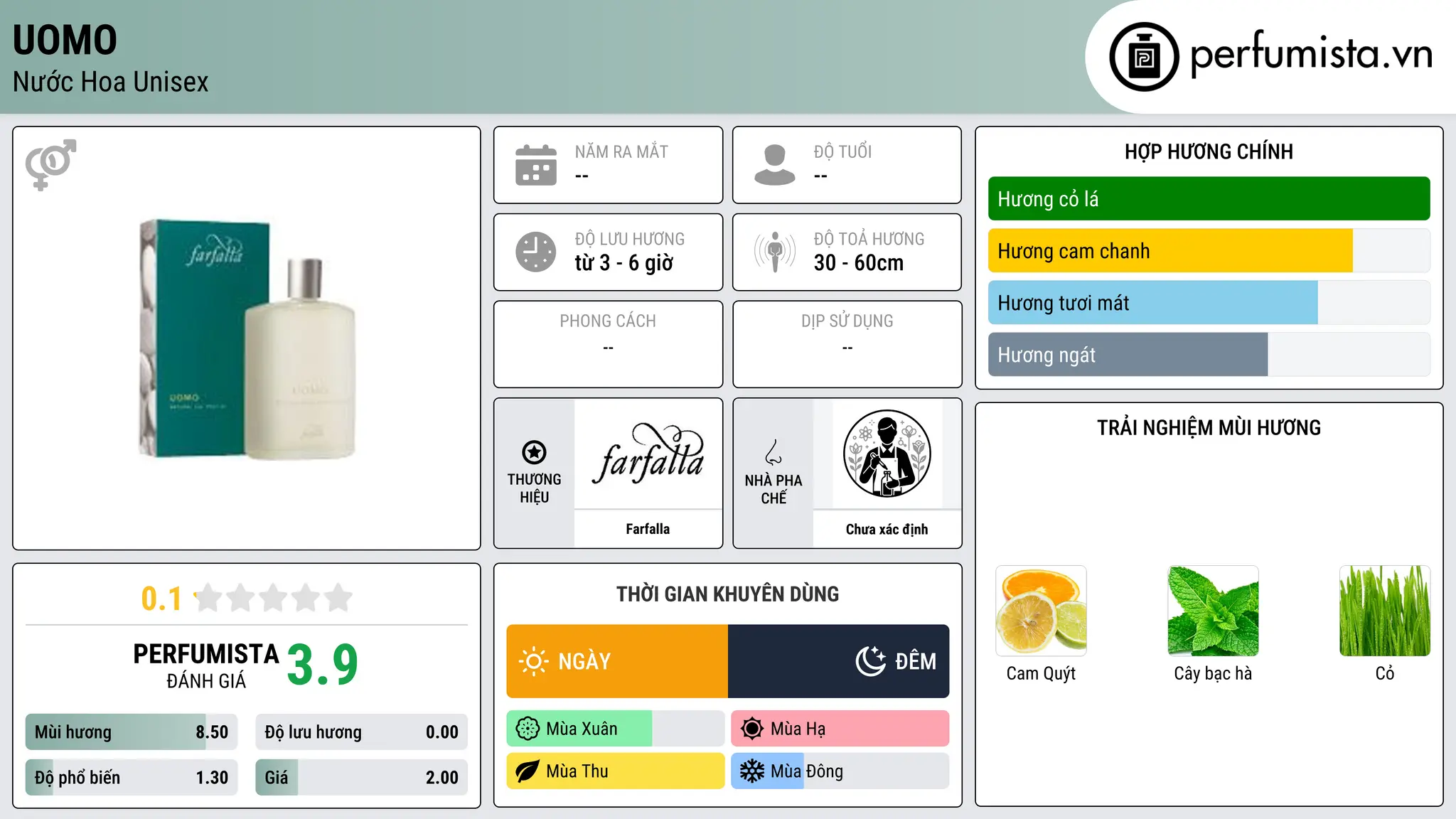Select the Đêm nighttime segment
This screenshot has width=1456, height=819.
click(x=839, y=661)
